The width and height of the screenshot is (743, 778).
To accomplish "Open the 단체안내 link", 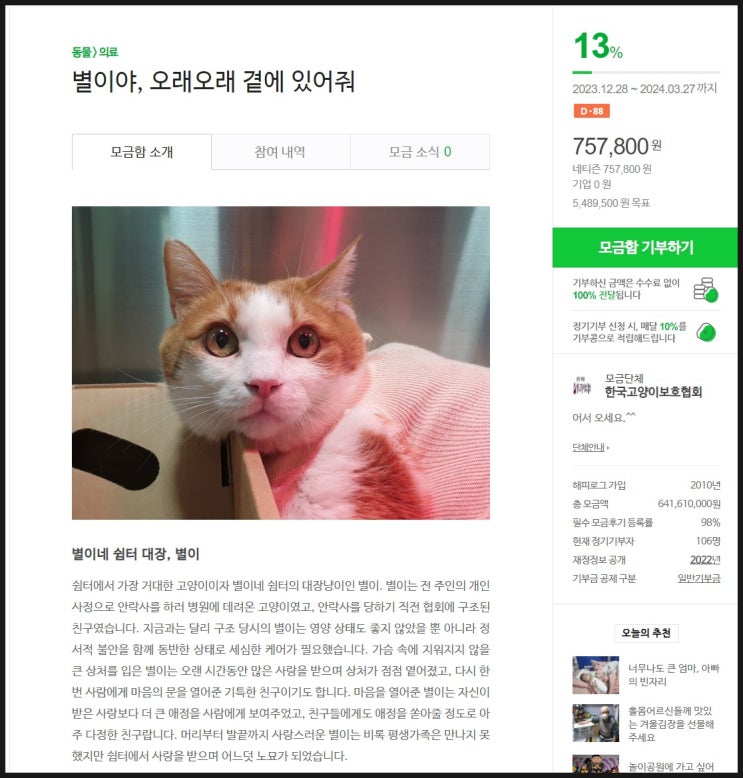I will coord(590,448).
